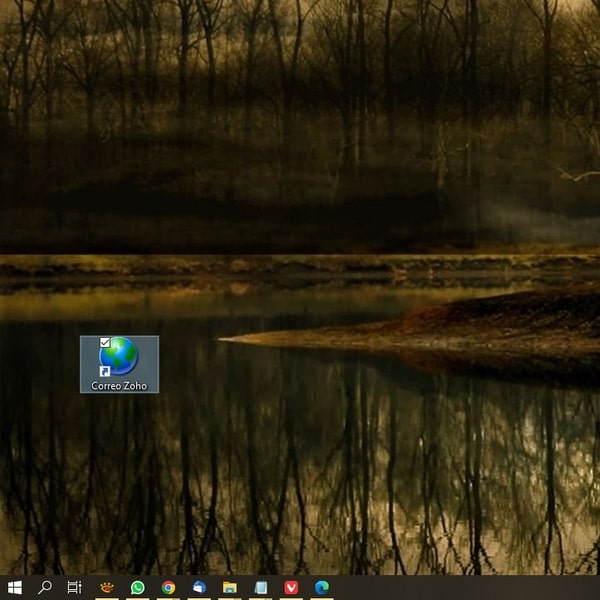Screen dimensions: 600x600
Task: Switch to Vivaldi browser in the taskbar
Action: click(291, 587)
